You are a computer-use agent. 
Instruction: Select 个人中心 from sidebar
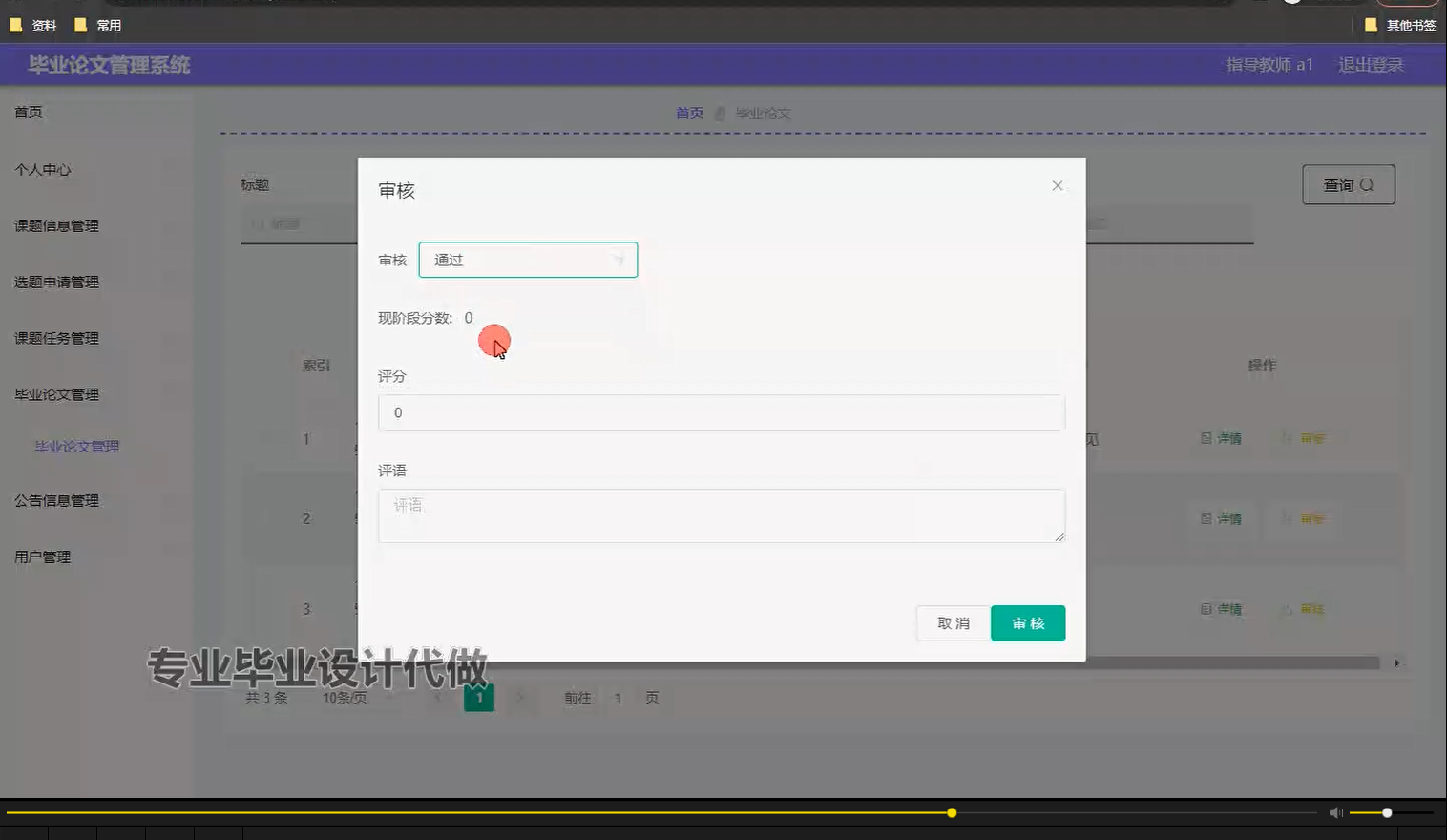click(43, 169)
